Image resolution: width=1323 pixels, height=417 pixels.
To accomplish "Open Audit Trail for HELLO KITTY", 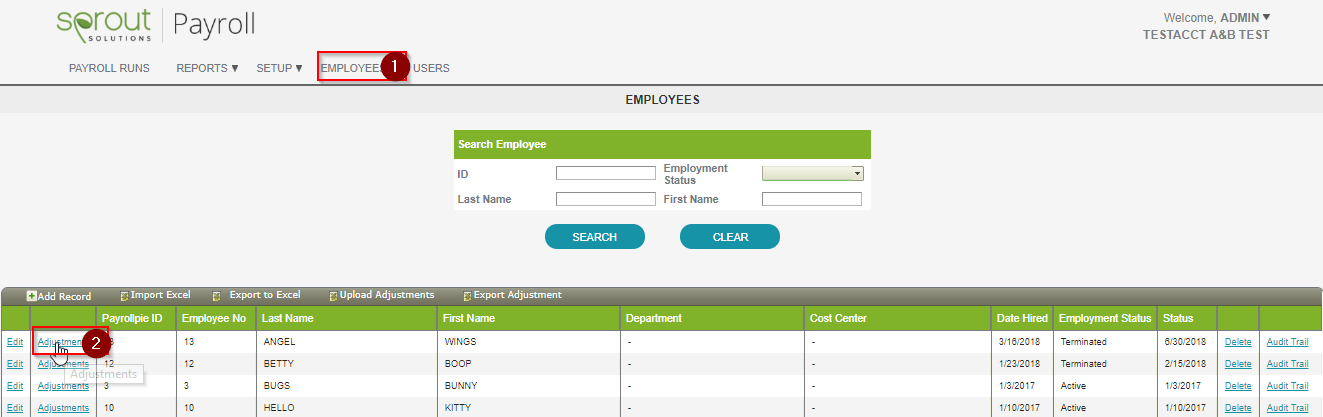I will (x=1287, y=408).
